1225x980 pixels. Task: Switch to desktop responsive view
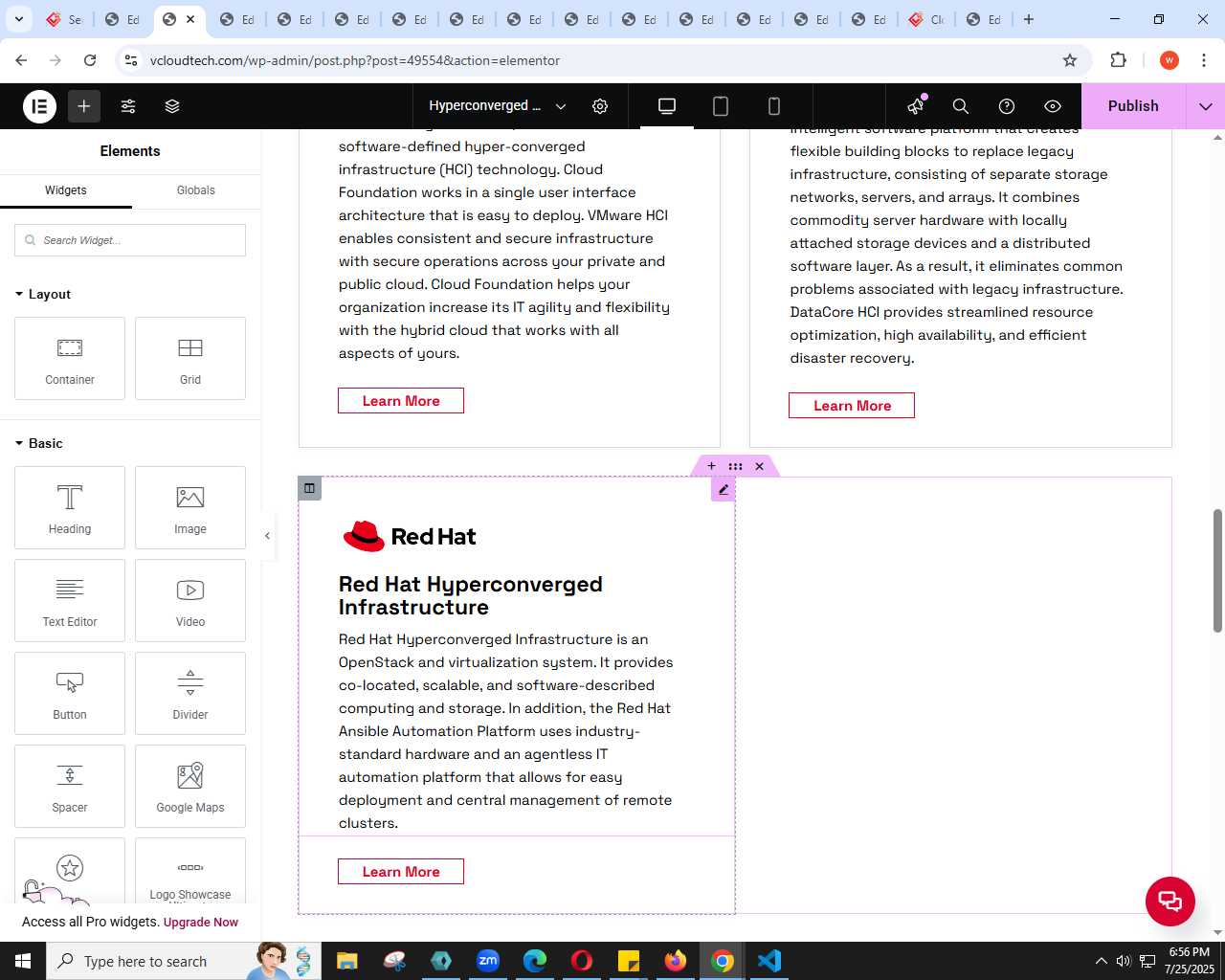667,106
